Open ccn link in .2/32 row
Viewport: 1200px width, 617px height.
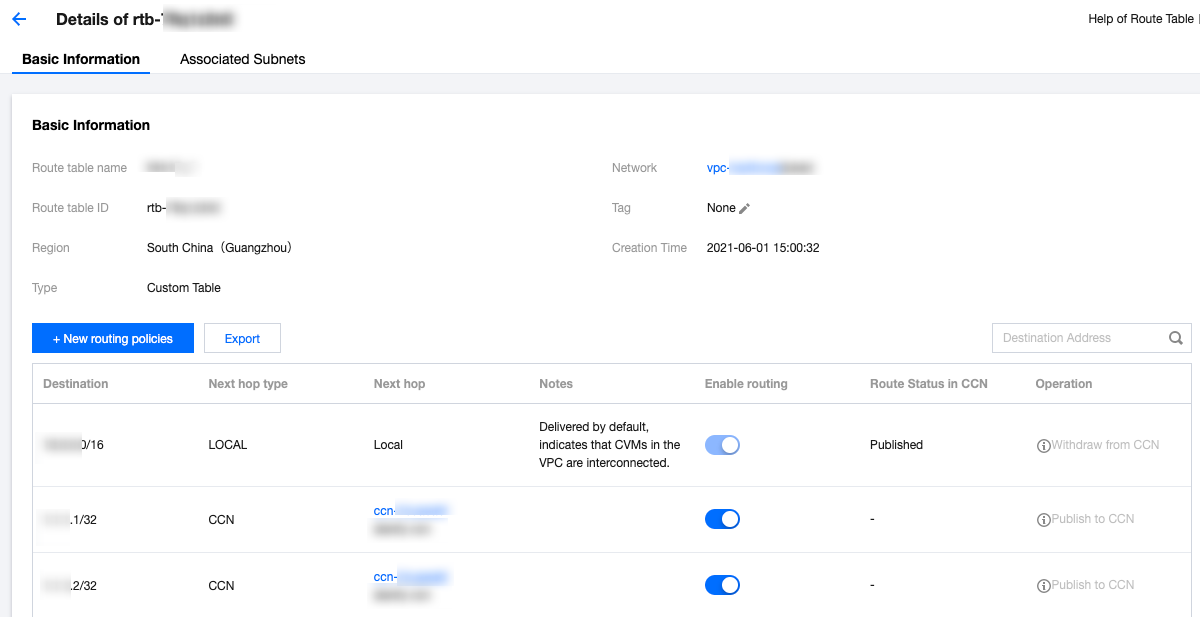pyautogui.click(x=410, y=577)
